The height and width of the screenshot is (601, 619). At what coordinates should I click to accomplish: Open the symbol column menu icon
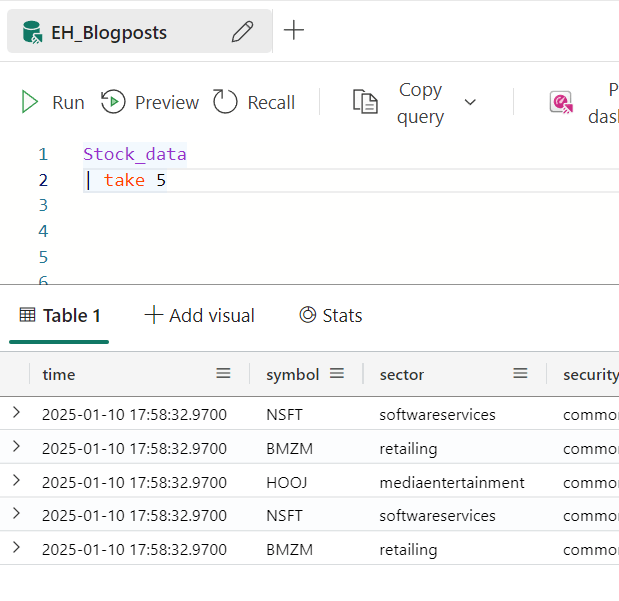pyautogui.click(x=337, y=374)
